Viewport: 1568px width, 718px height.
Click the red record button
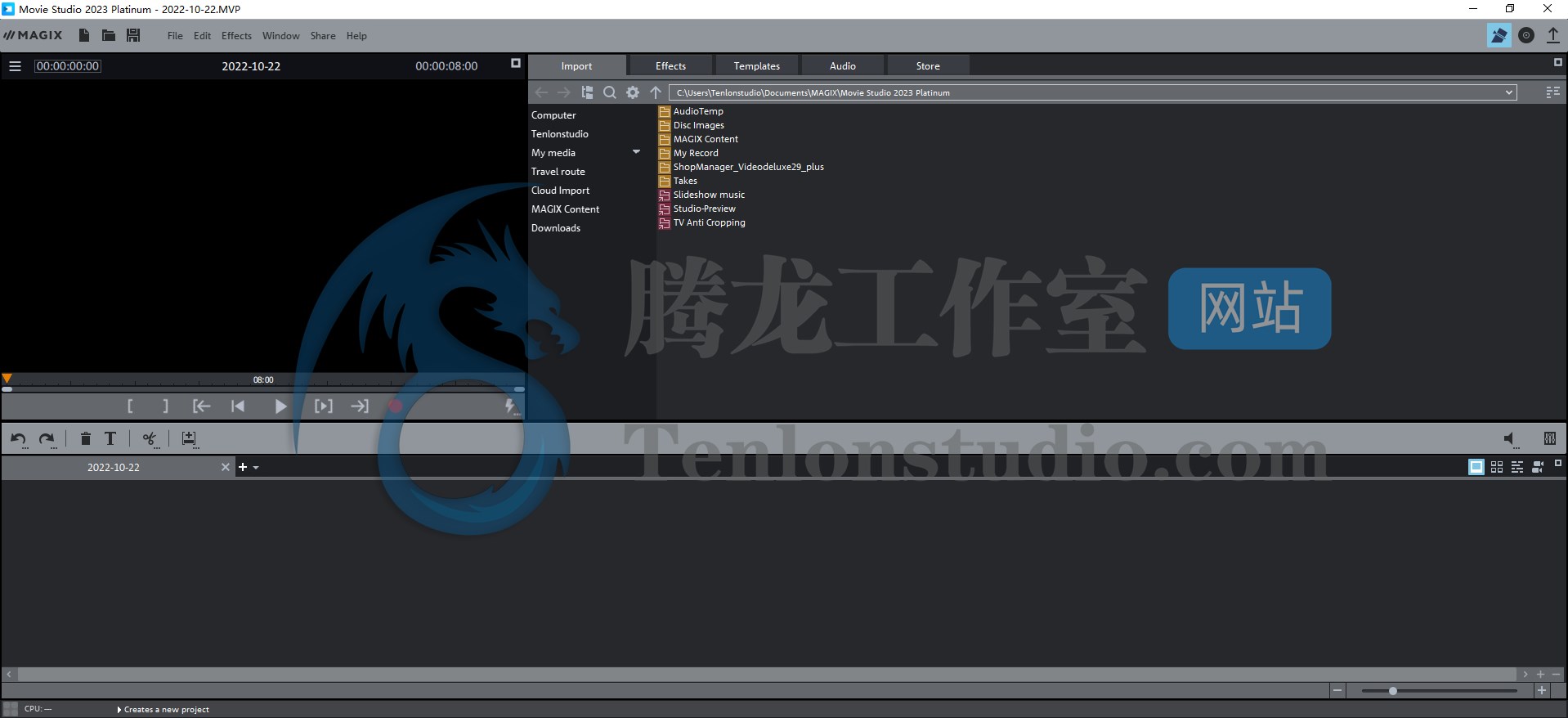[x=395, y=406]
